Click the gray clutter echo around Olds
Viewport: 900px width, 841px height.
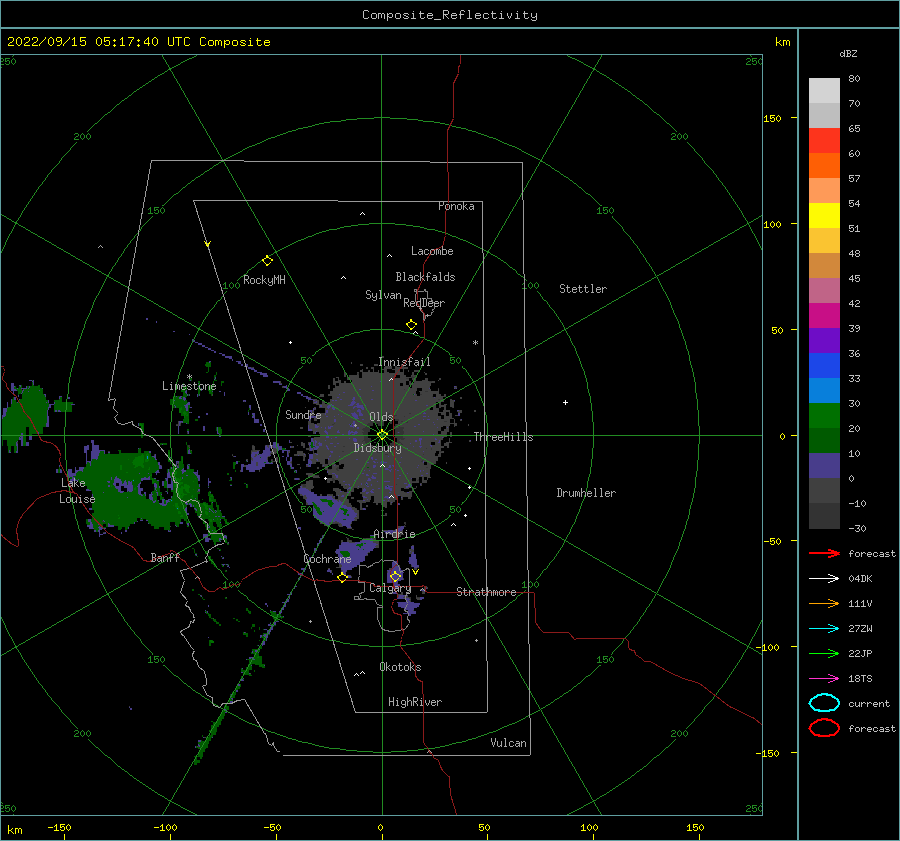coord(382,433)
